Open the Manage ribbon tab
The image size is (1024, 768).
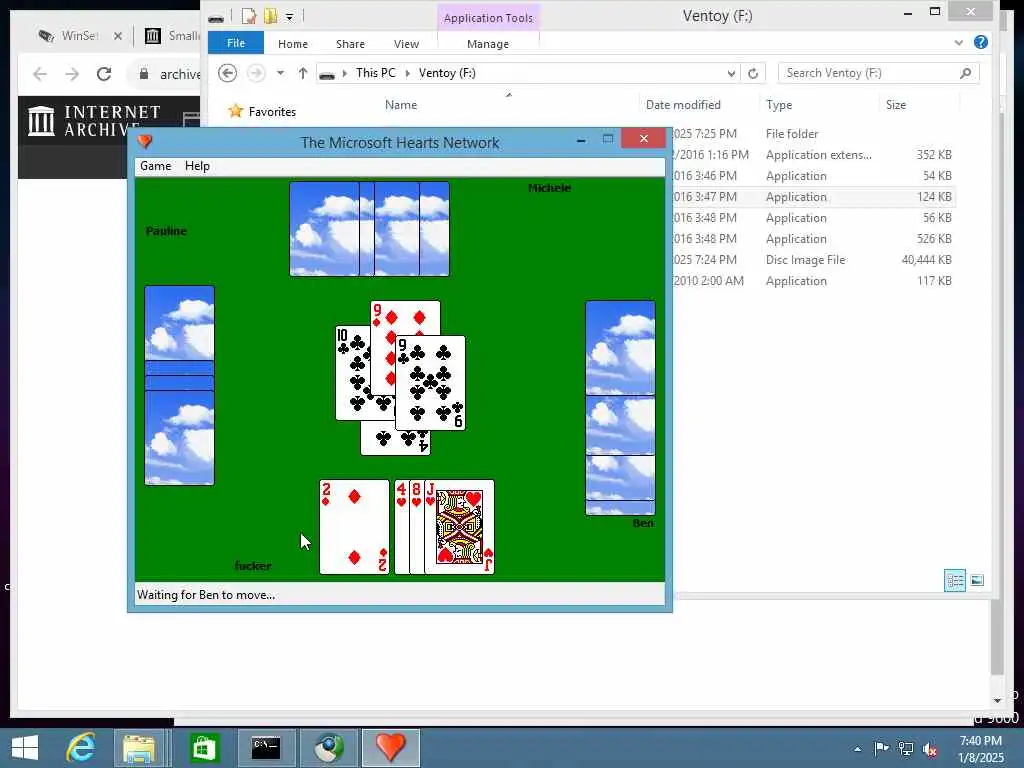pos(488,44)
